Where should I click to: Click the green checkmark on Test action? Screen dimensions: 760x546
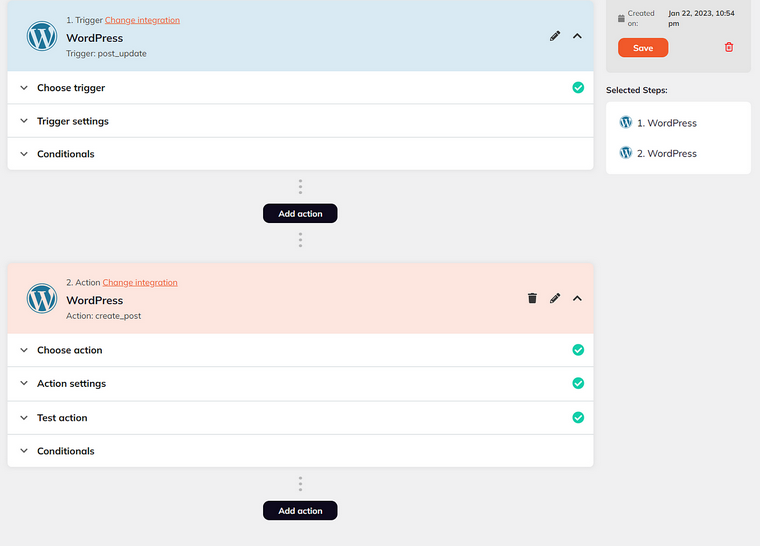578,417
